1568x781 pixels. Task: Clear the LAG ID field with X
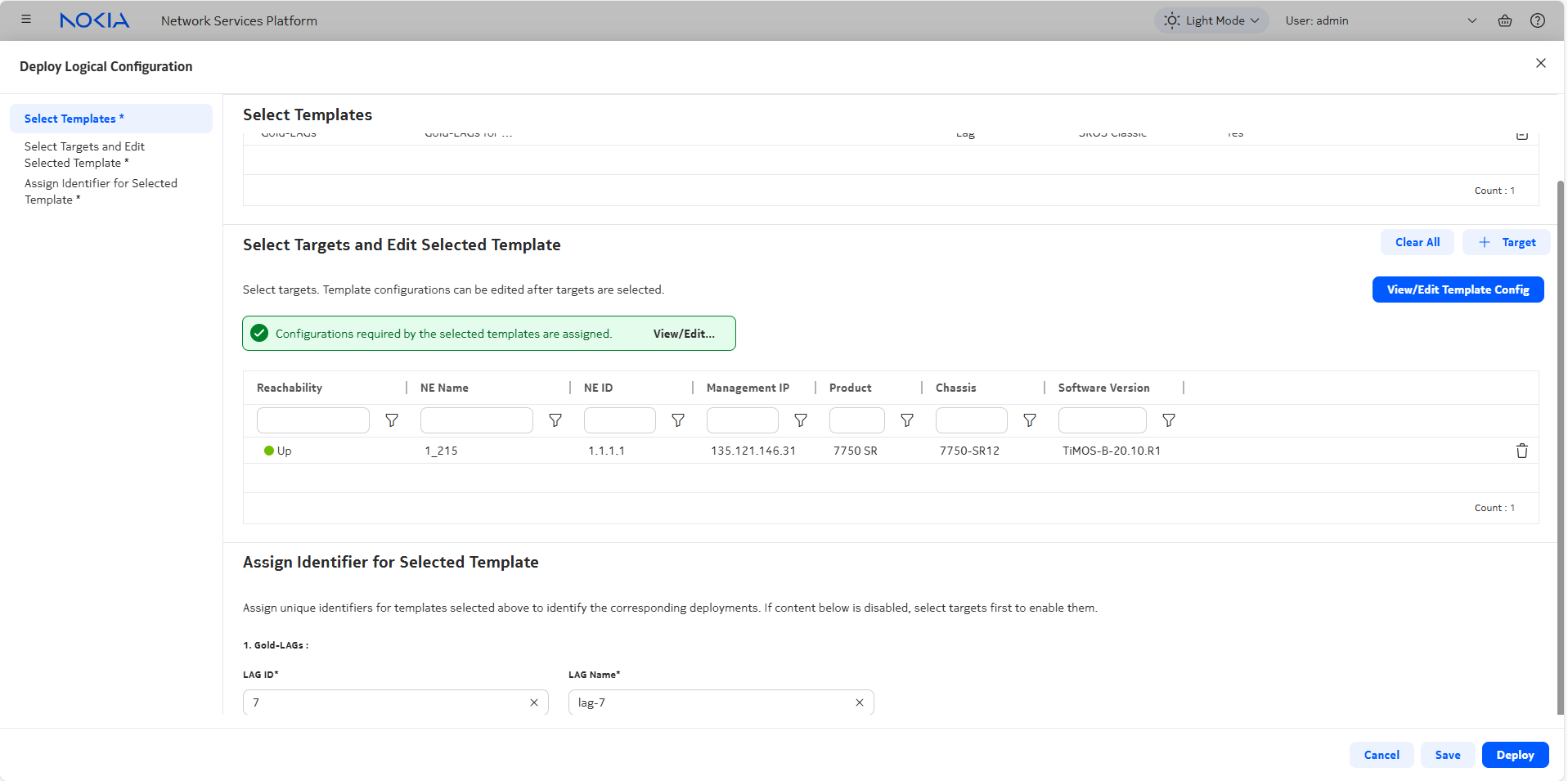tap(534, 702)
